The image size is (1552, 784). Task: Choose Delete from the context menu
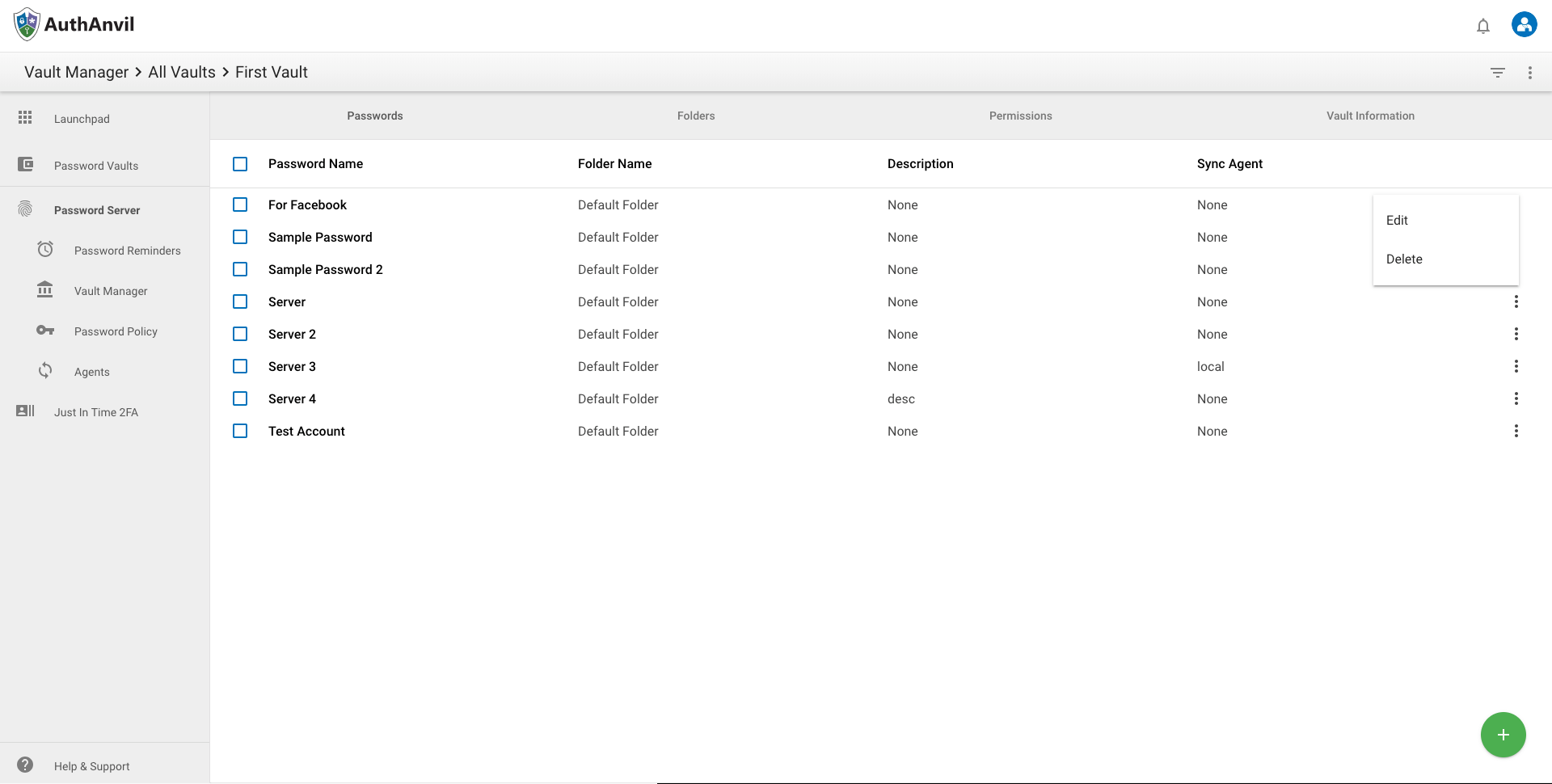tap(1446, 259)
